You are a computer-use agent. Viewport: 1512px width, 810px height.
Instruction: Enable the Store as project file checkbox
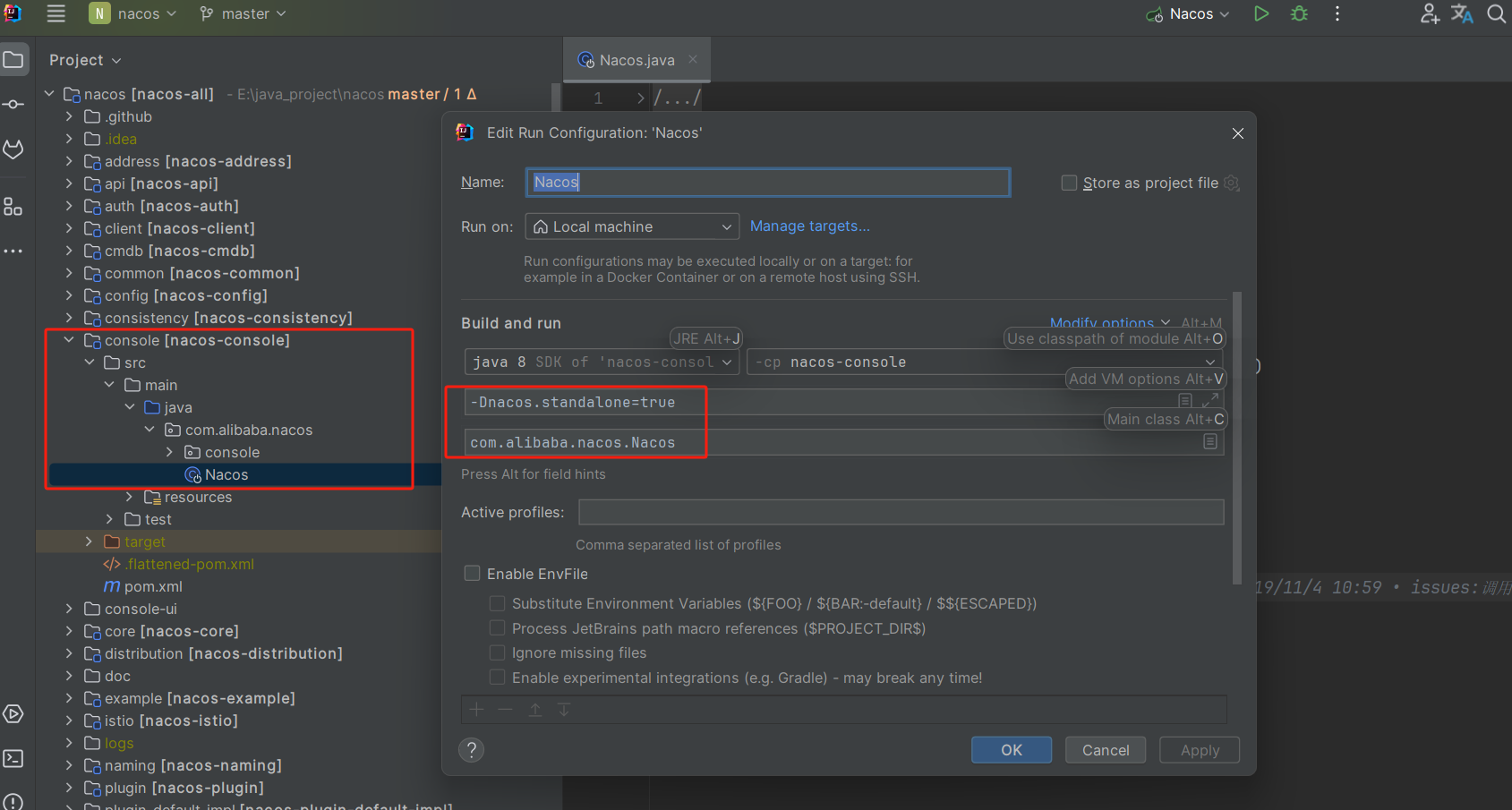1069,183
